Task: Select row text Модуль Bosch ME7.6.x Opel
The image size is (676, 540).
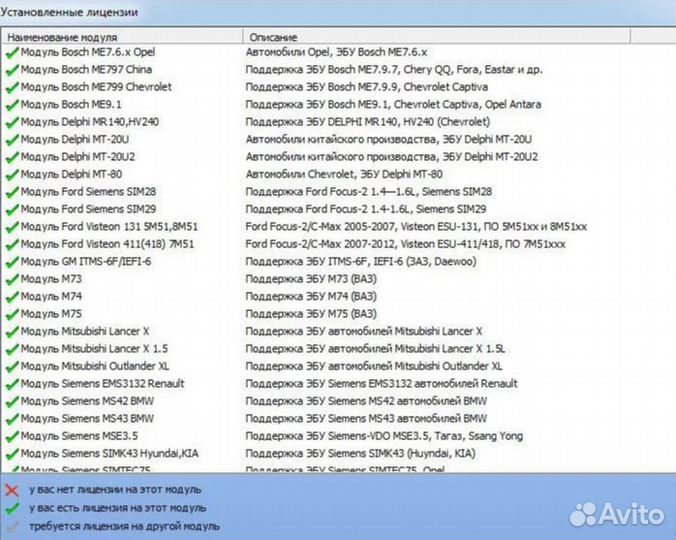Action: click(88, 52)
